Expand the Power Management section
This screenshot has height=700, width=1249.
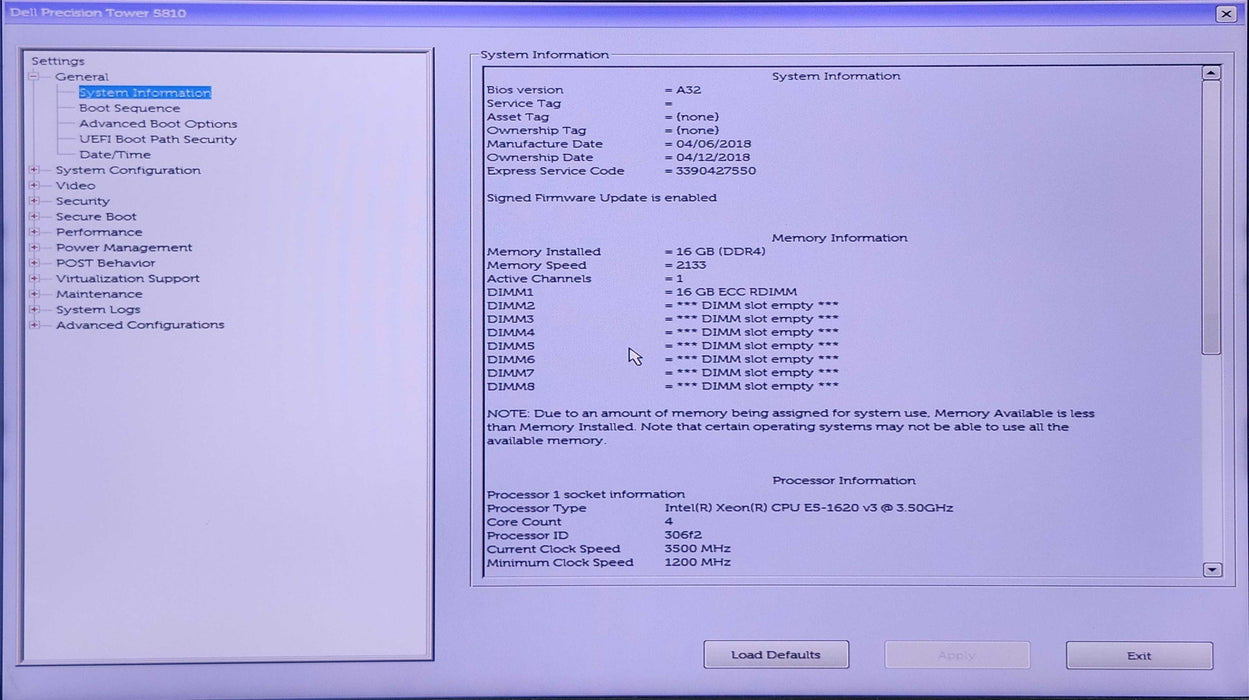(x=34, y=247)
